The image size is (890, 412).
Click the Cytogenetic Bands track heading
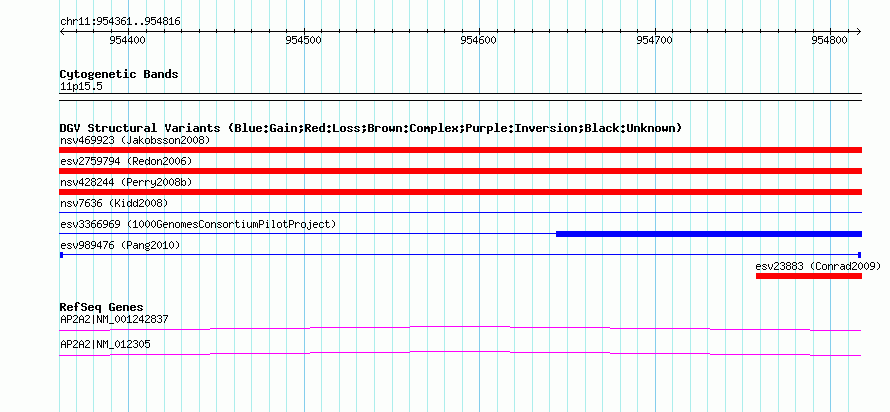(x=119, y=74)
